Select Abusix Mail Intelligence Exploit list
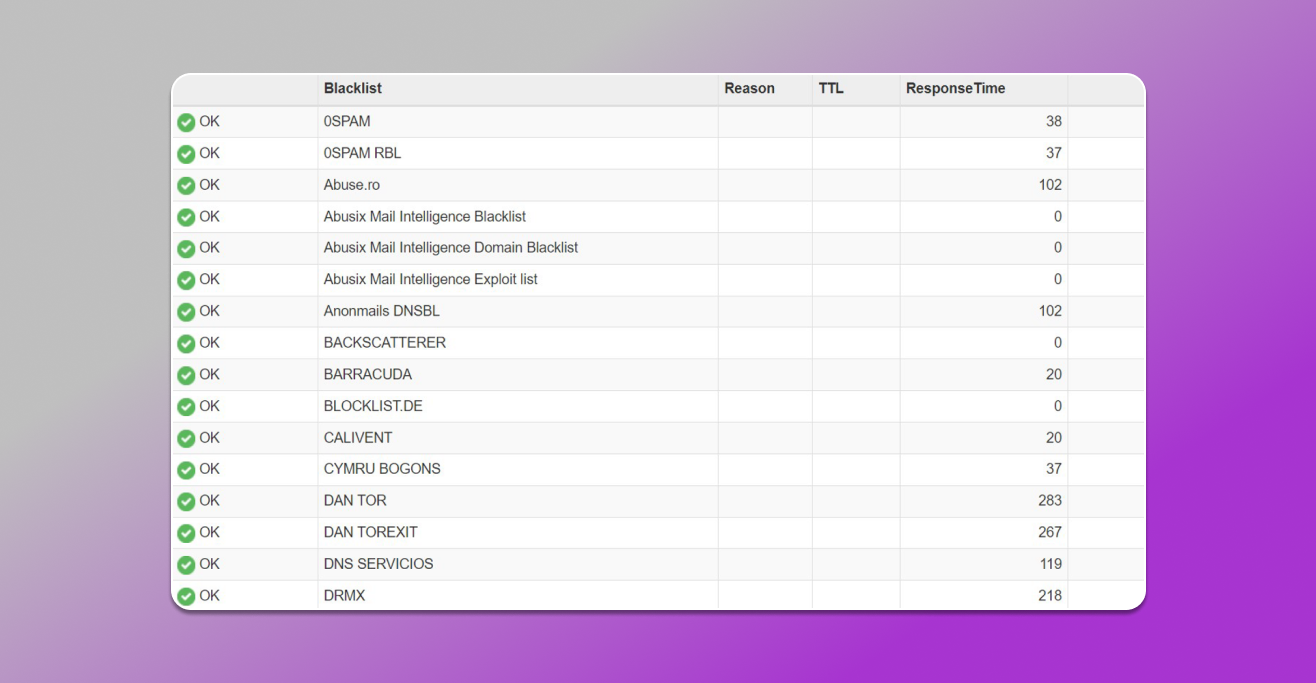1316x683 pixels. [430, 279]
